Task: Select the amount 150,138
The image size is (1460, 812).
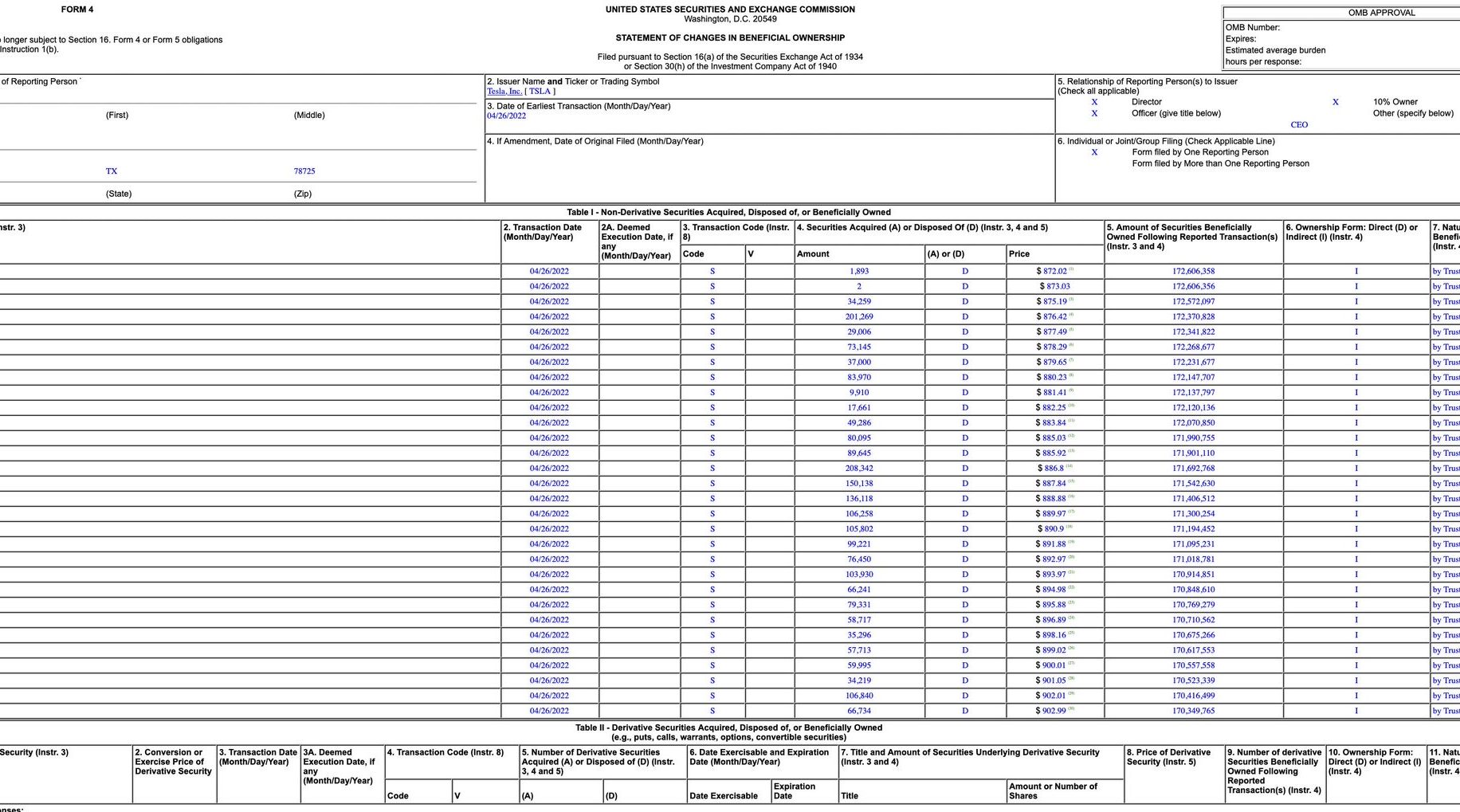Action: click(859, 484)
